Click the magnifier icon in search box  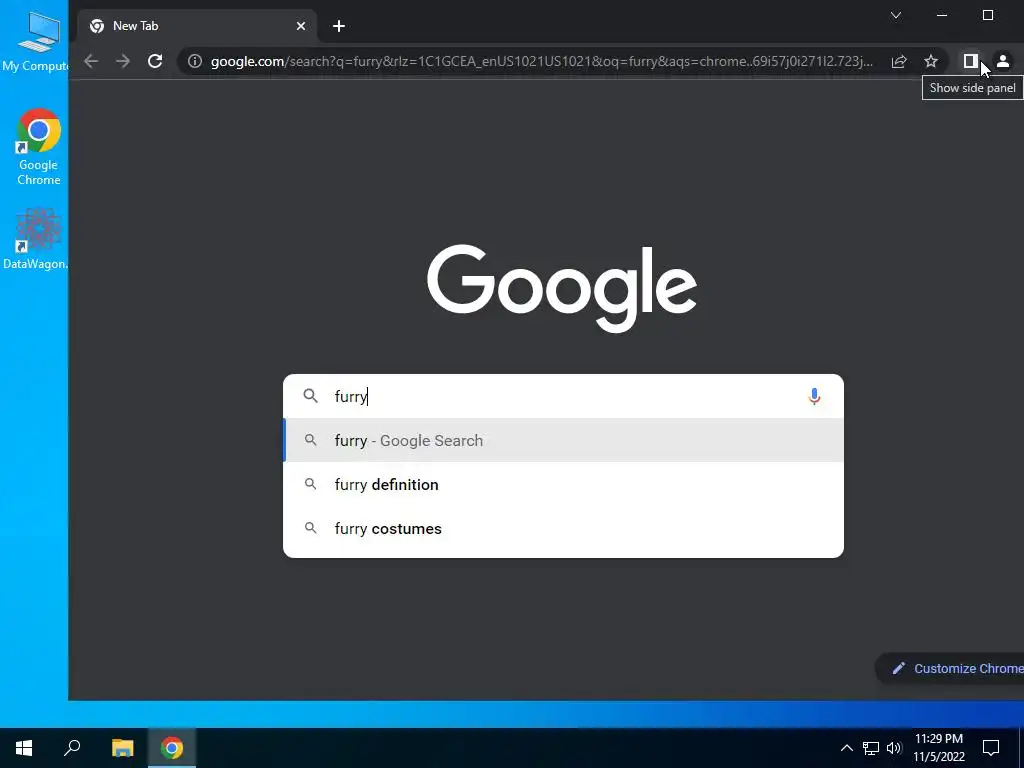(x=311, y=396)
